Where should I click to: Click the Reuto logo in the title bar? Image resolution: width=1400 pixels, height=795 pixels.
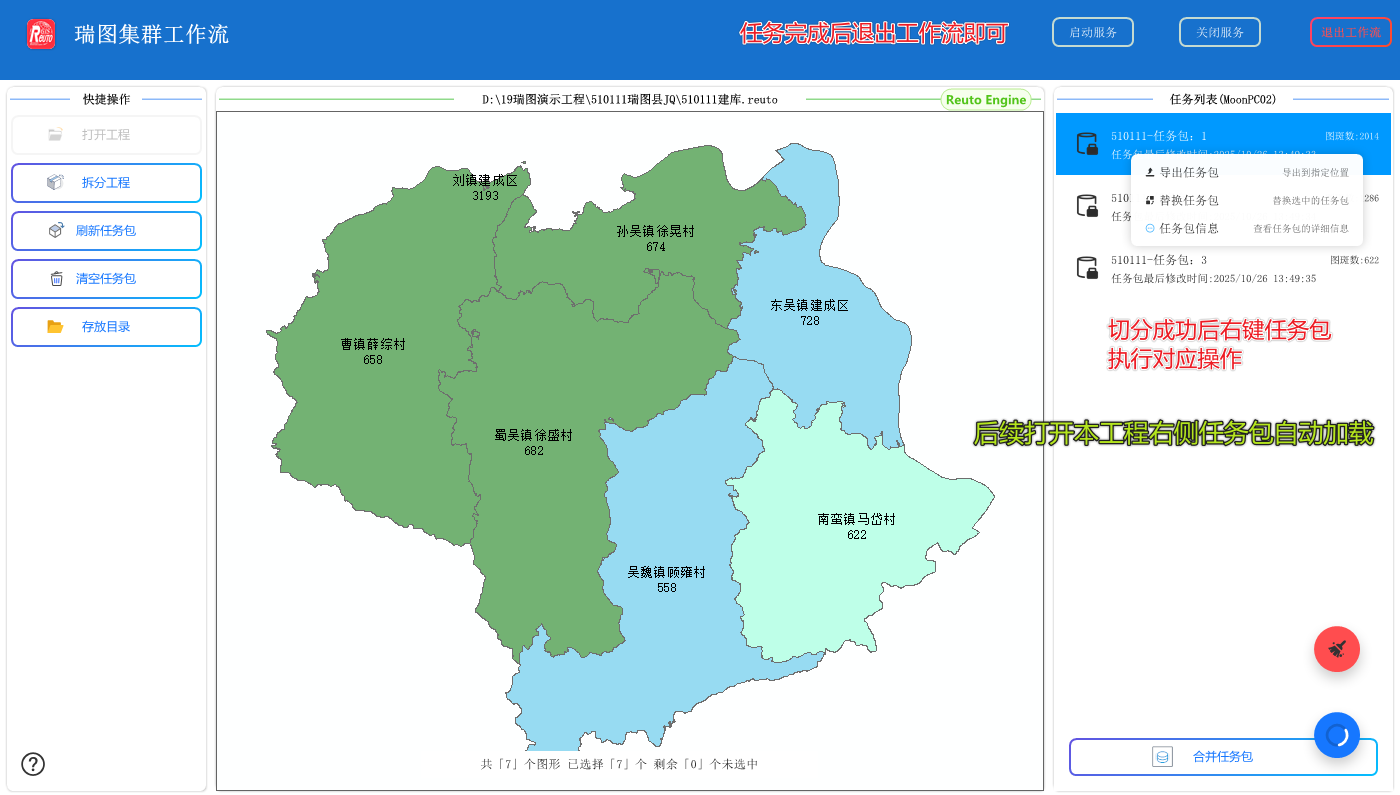(x=41, y=31)
